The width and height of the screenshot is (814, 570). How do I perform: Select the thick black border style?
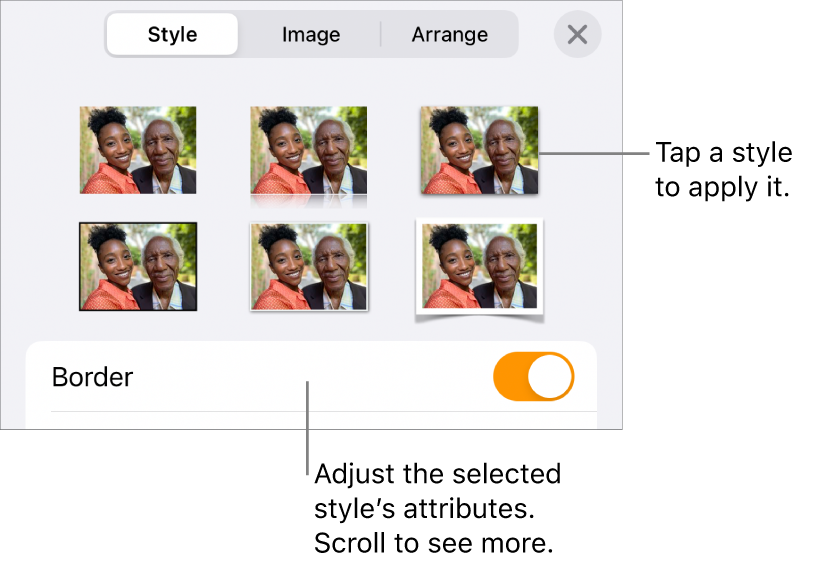pyautogui.click(x=138, y=266)
